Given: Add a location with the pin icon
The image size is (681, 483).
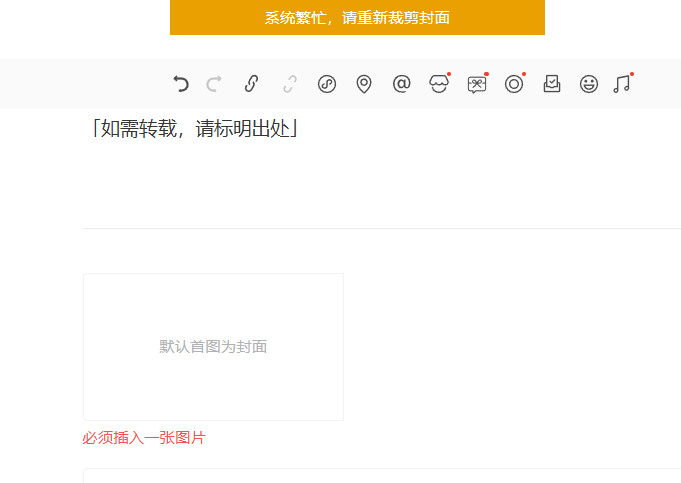Looking at the screenshot, I should (x=364, y=84).
